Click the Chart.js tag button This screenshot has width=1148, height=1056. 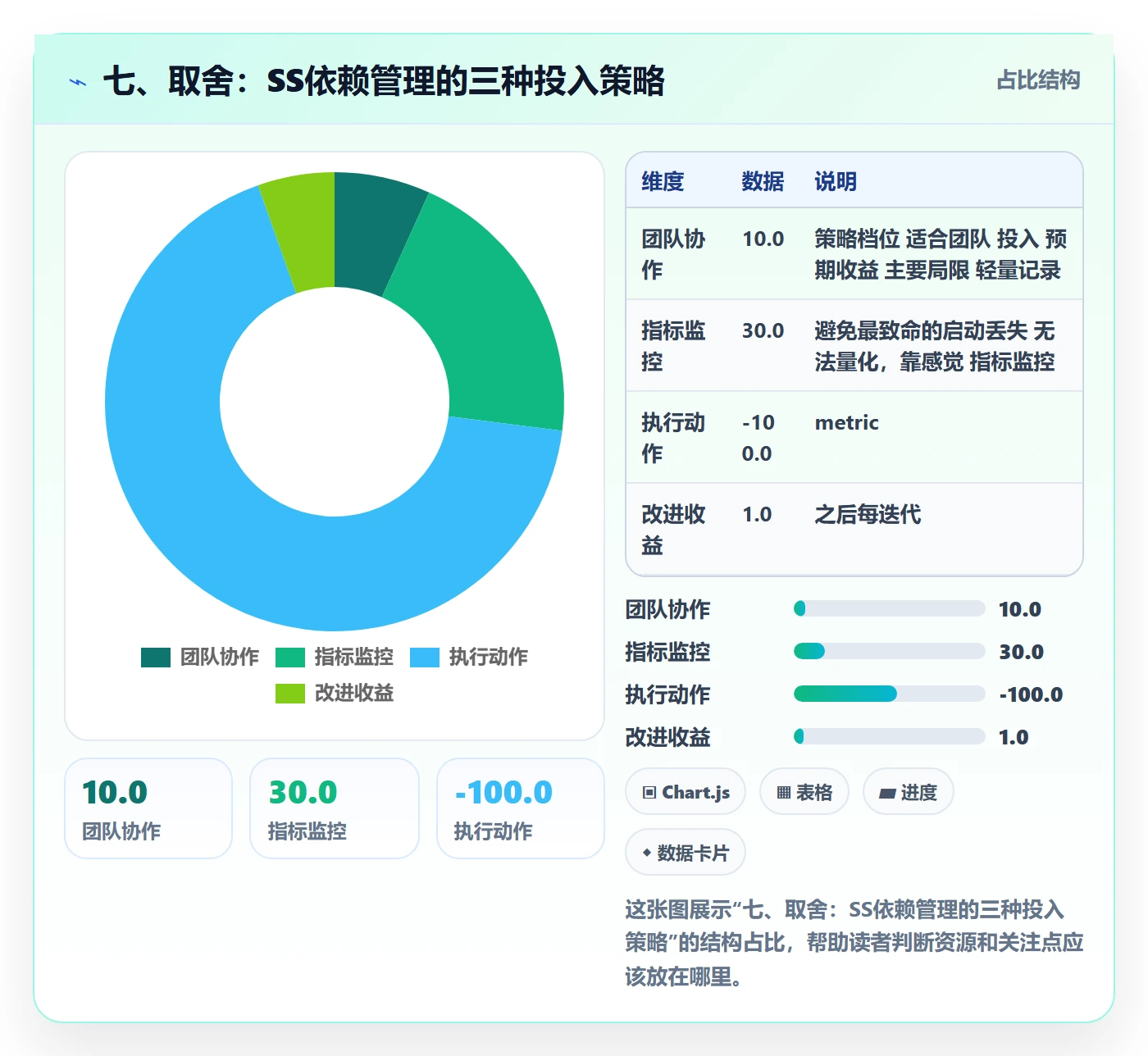coord(686,792)
